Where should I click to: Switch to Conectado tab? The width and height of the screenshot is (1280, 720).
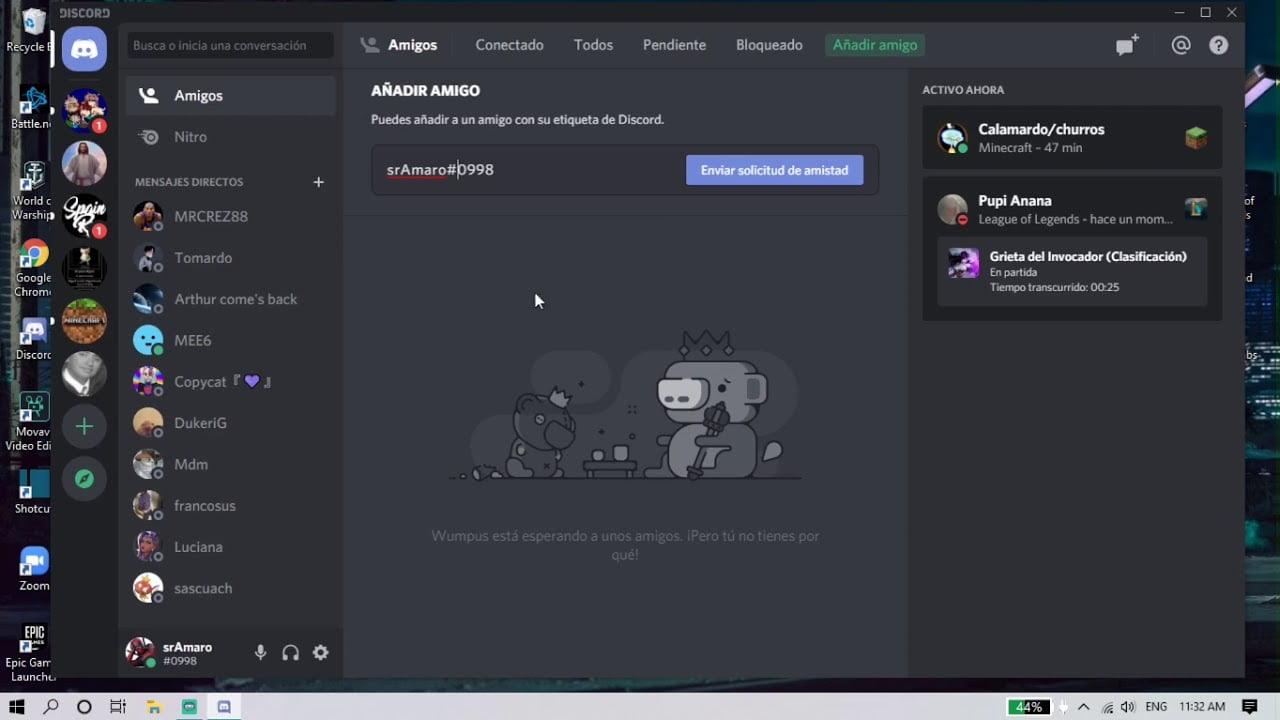(x=509, y=45)
